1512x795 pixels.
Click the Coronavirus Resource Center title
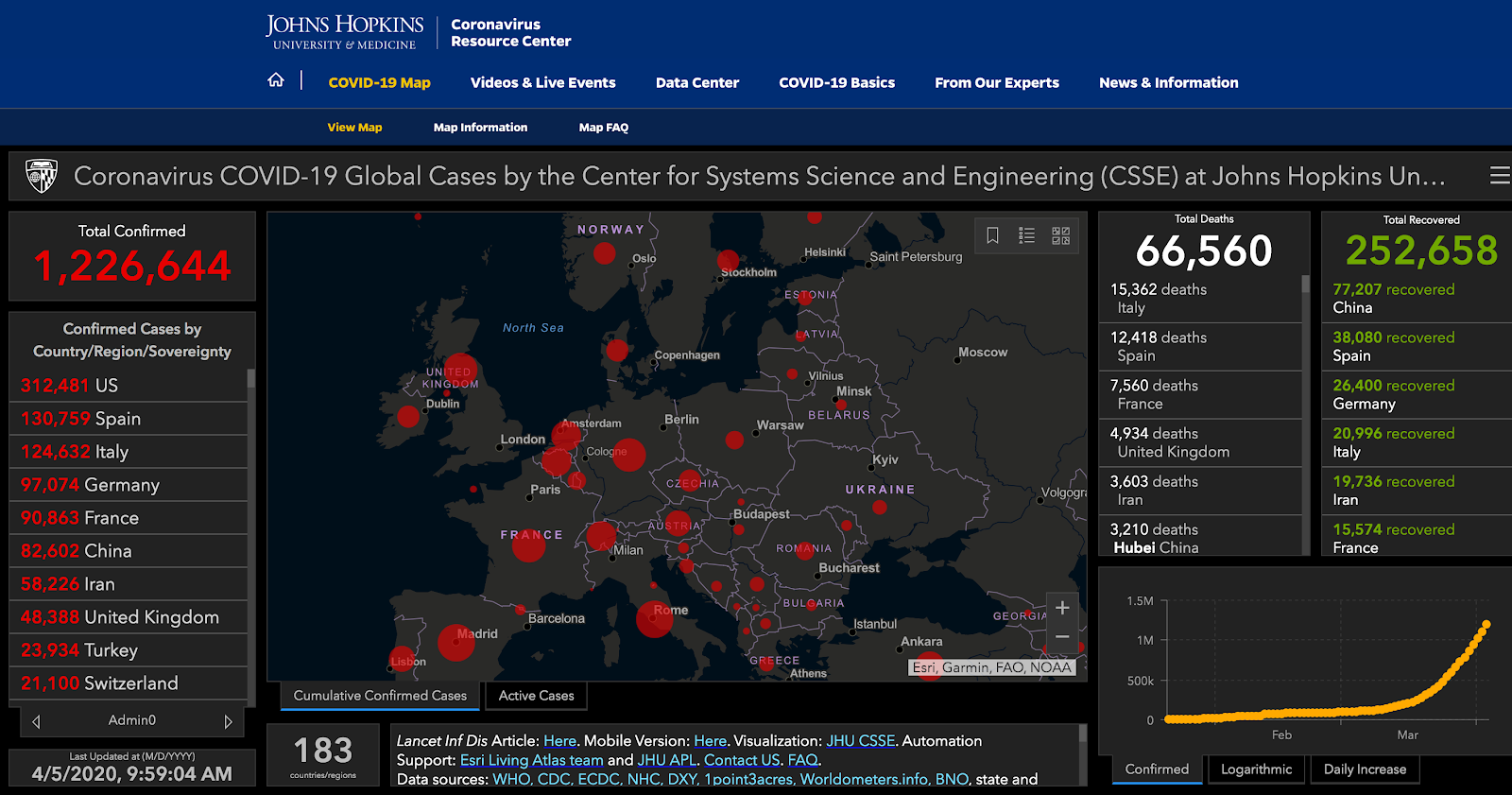pyautogui.click(x=511, y=33)
